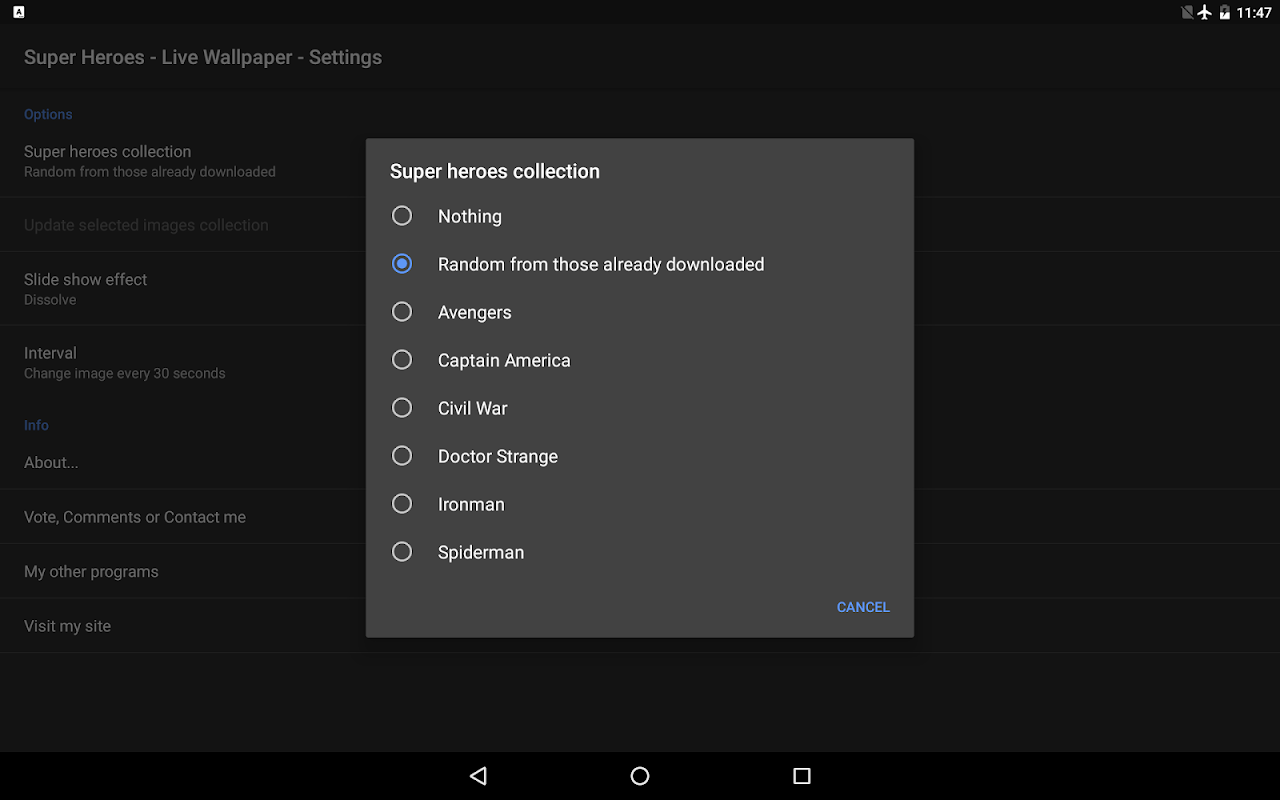Open the Slide show effect setting
The width and height of the screenshot is (1280, 800).
click(86, 288)
